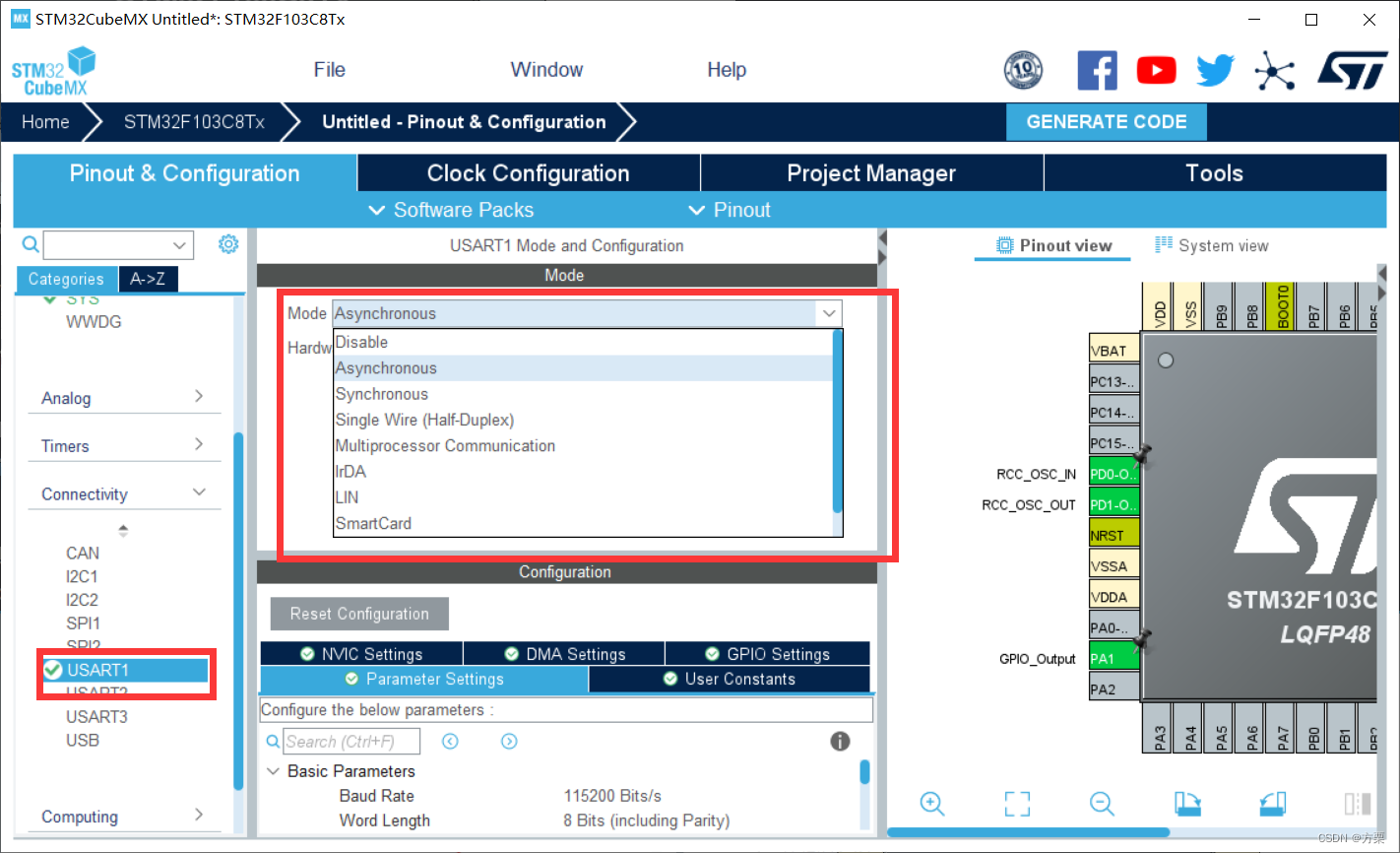Go to Home breadcrumb
Viewport: 1400px width, 853px height.
click(45, 122)
